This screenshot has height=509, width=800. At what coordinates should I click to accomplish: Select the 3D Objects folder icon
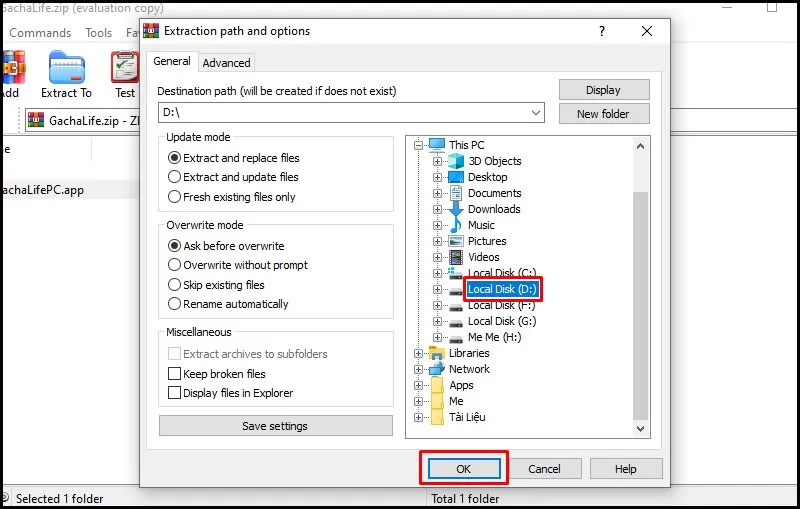pos(456,161)
